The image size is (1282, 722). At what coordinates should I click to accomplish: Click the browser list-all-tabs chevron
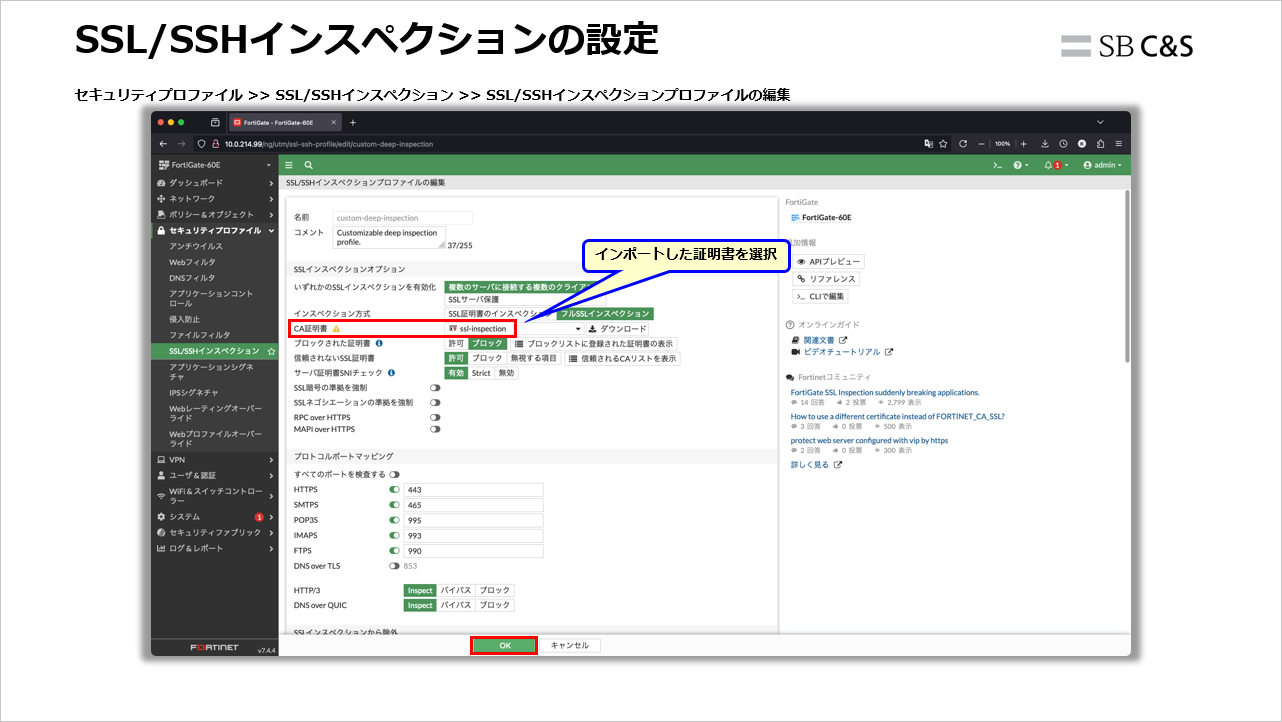pyautogui.click(x=1100, y=122)
